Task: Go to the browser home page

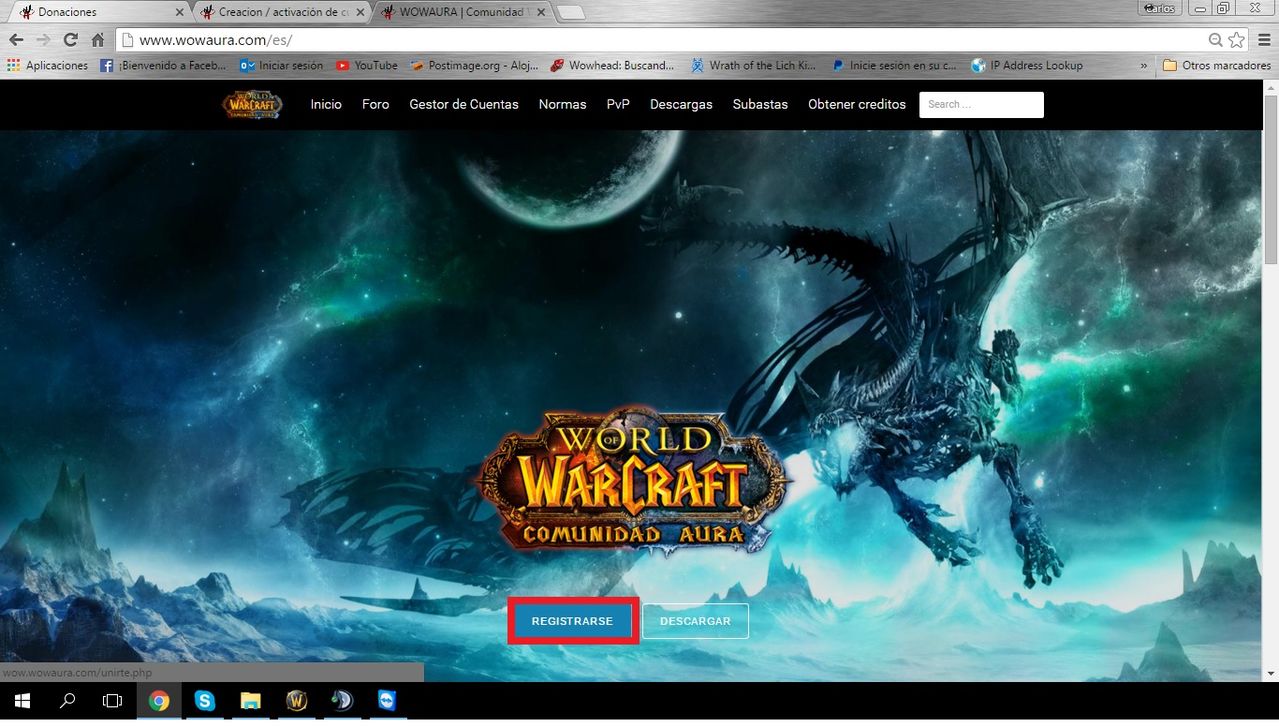Action: [x=97, y=40]
